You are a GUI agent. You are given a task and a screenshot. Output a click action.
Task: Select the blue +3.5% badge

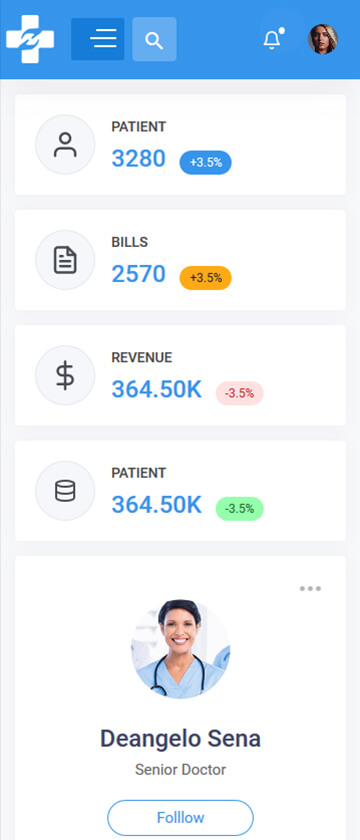[x=206, y=162]
